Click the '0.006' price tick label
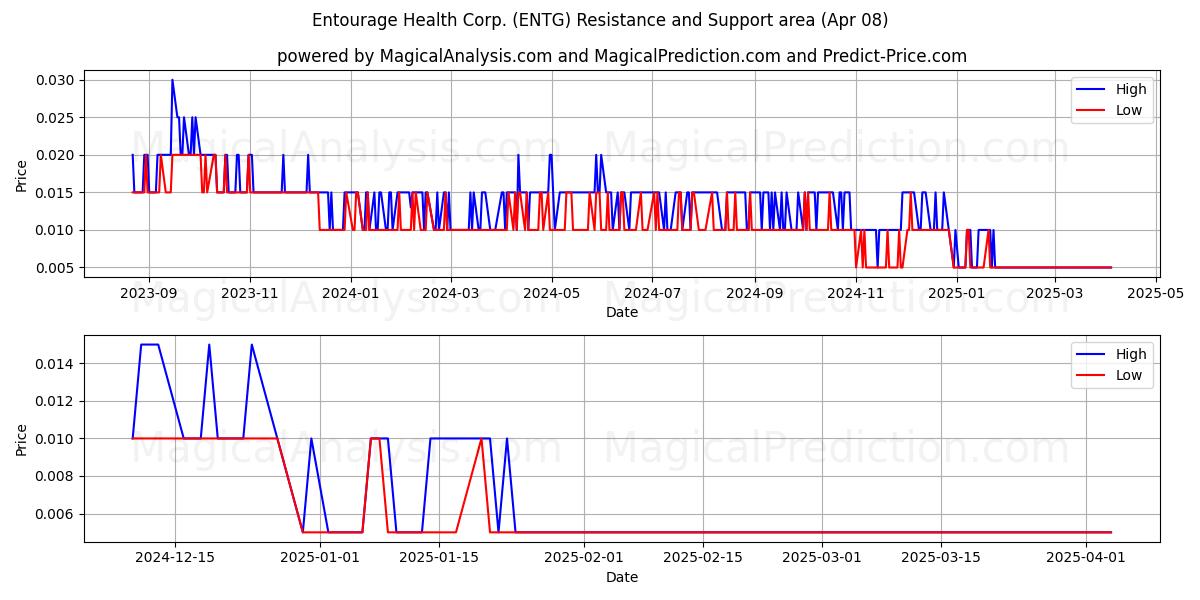 57,514
